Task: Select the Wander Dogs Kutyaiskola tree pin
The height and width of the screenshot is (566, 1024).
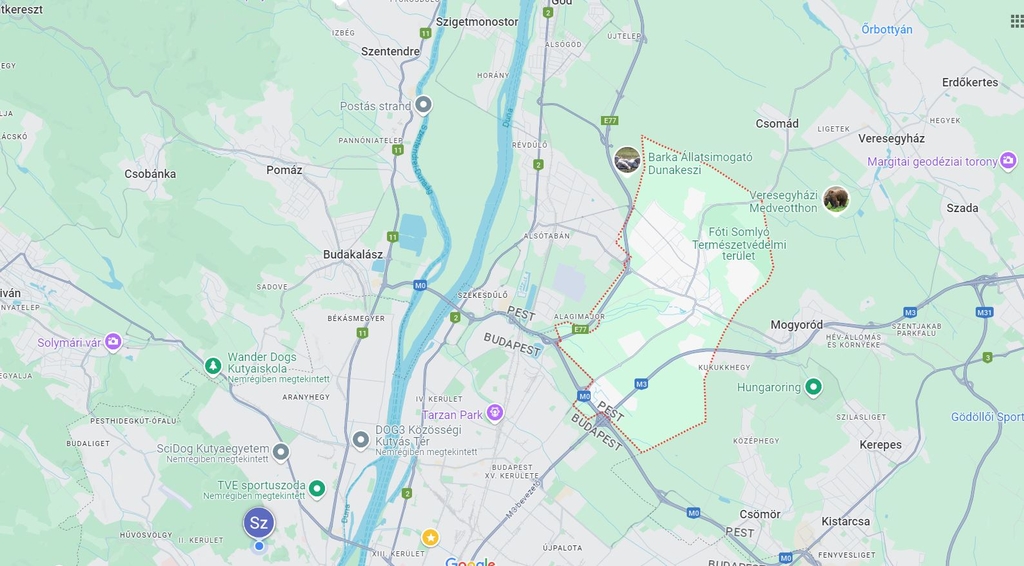Action: point(213,366)
